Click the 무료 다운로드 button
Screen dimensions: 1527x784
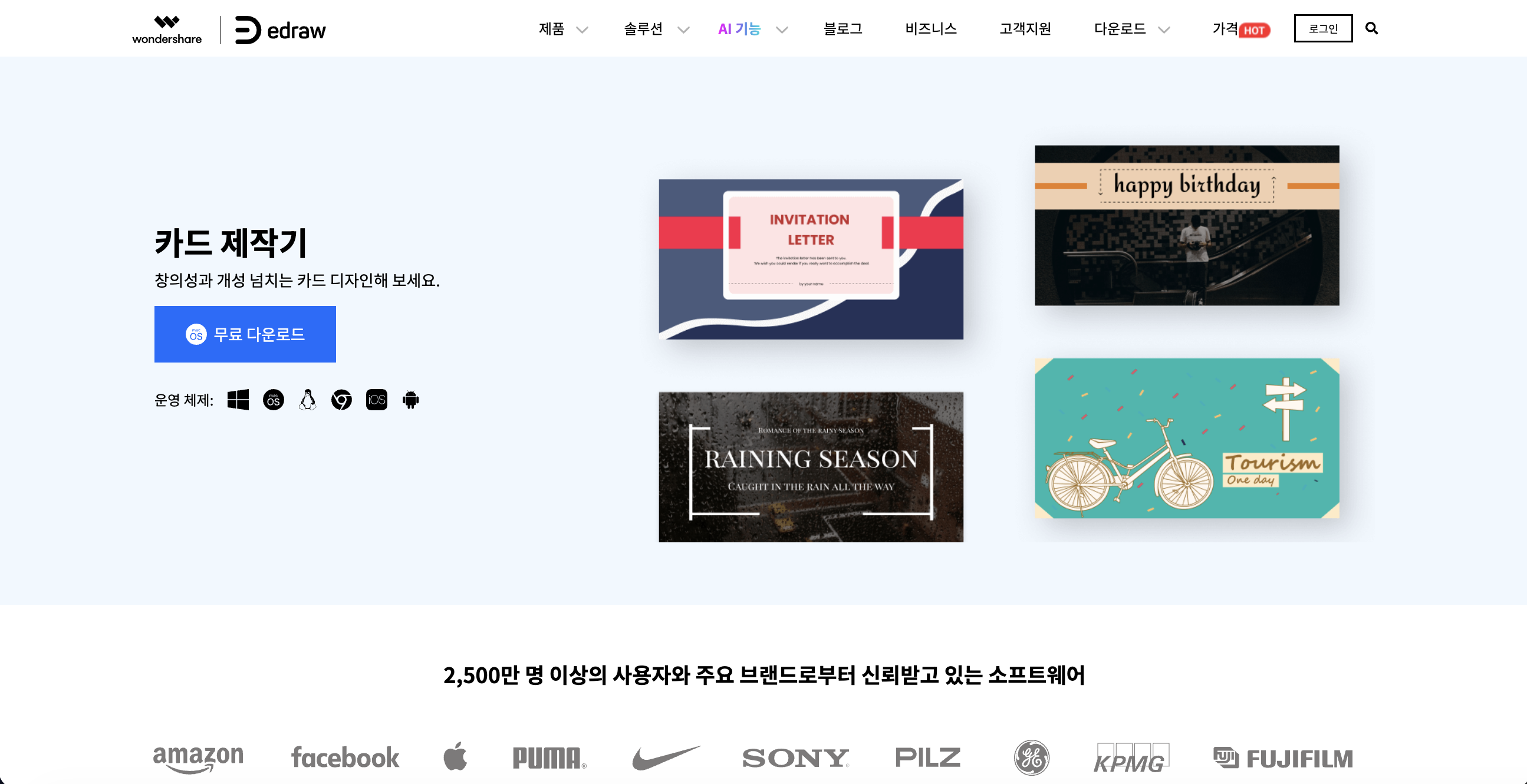245,334
